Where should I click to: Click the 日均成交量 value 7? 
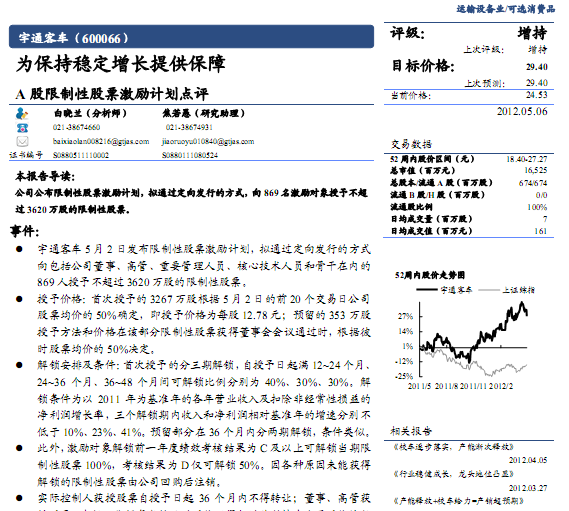pyautogui.click(x=545, y=219)
